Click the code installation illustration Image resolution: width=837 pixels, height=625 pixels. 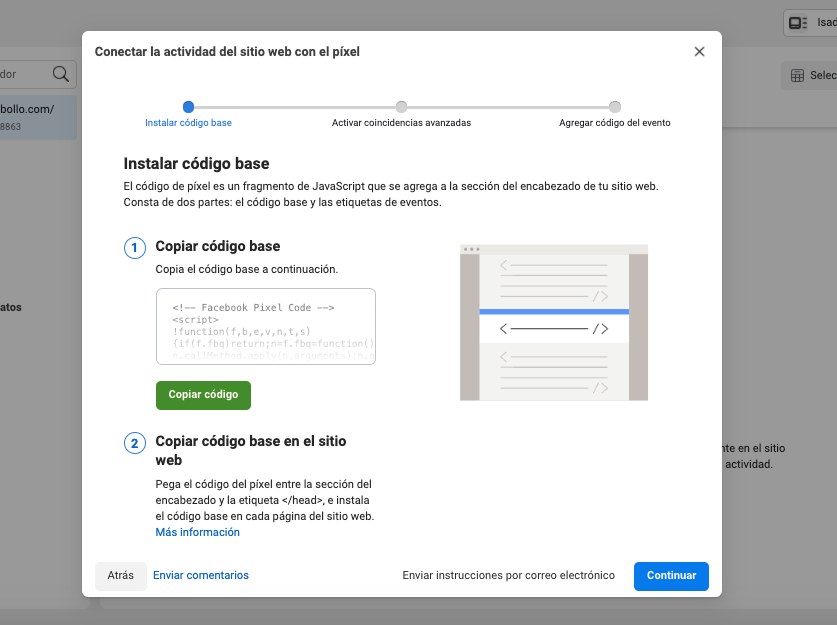[x=554, y=322]
